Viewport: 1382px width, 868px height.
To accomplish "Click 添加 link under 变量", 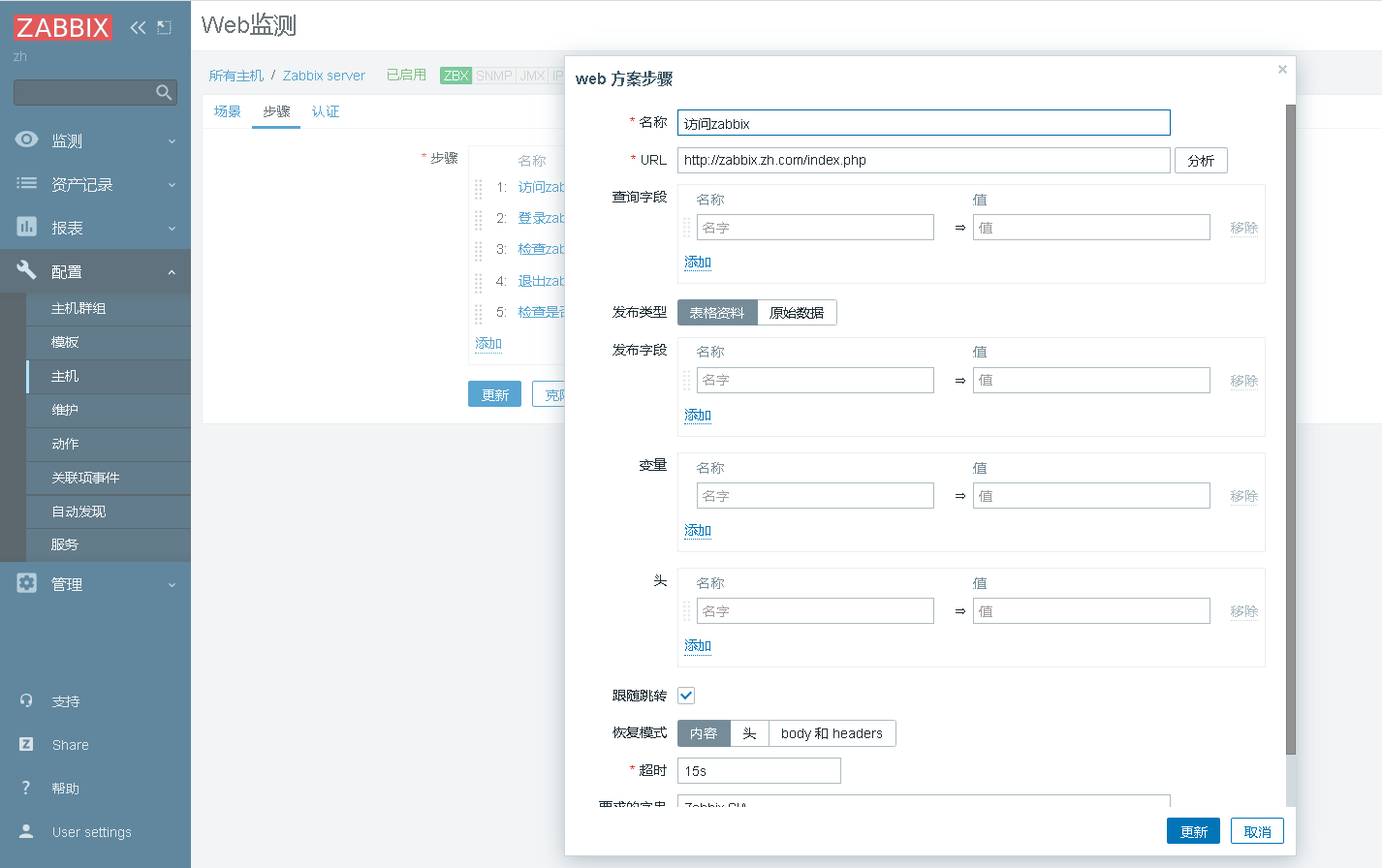I will click(x=698, y=530).
